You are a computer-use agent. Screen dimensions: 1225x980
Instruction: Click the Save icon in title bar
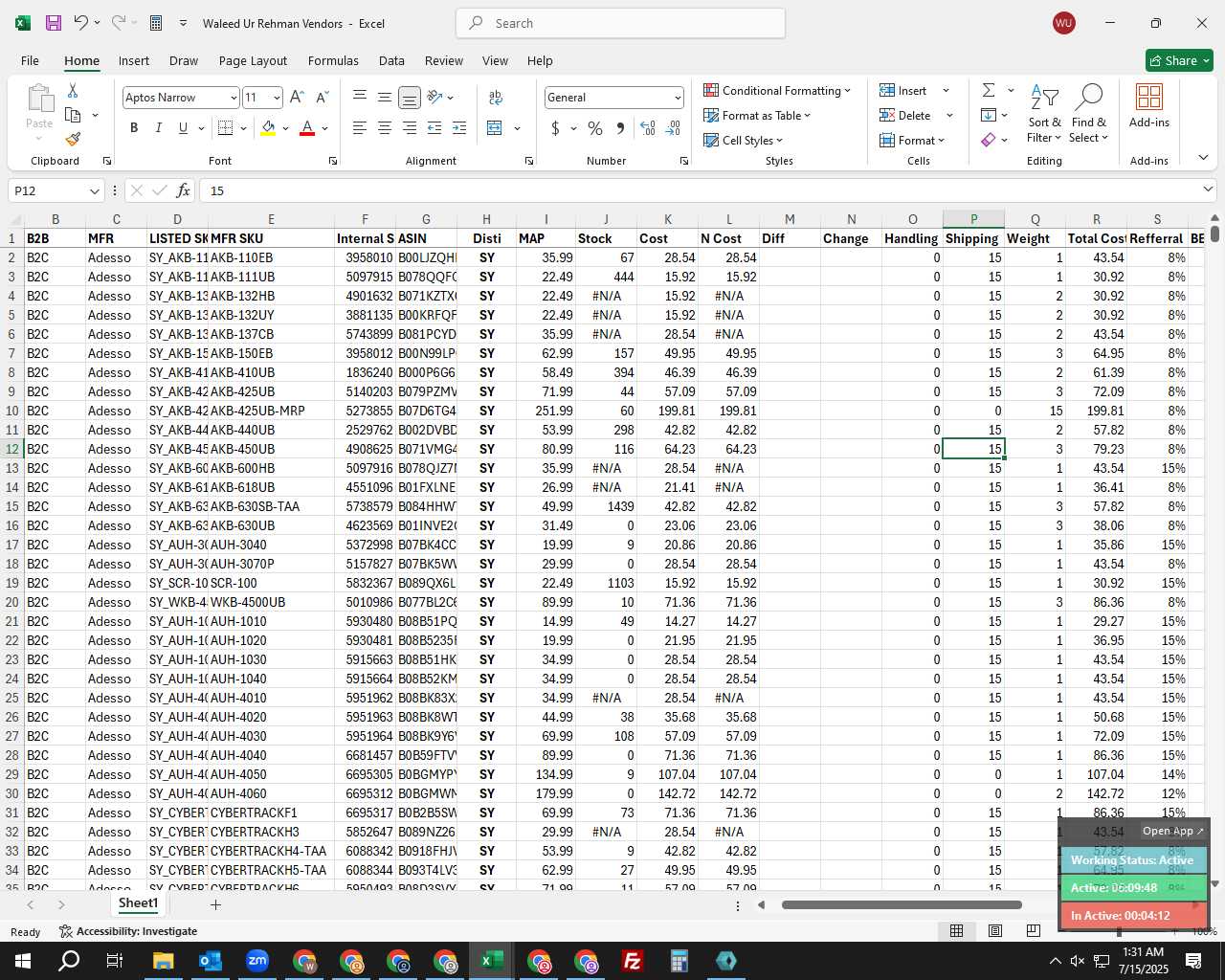coord(54,23)
